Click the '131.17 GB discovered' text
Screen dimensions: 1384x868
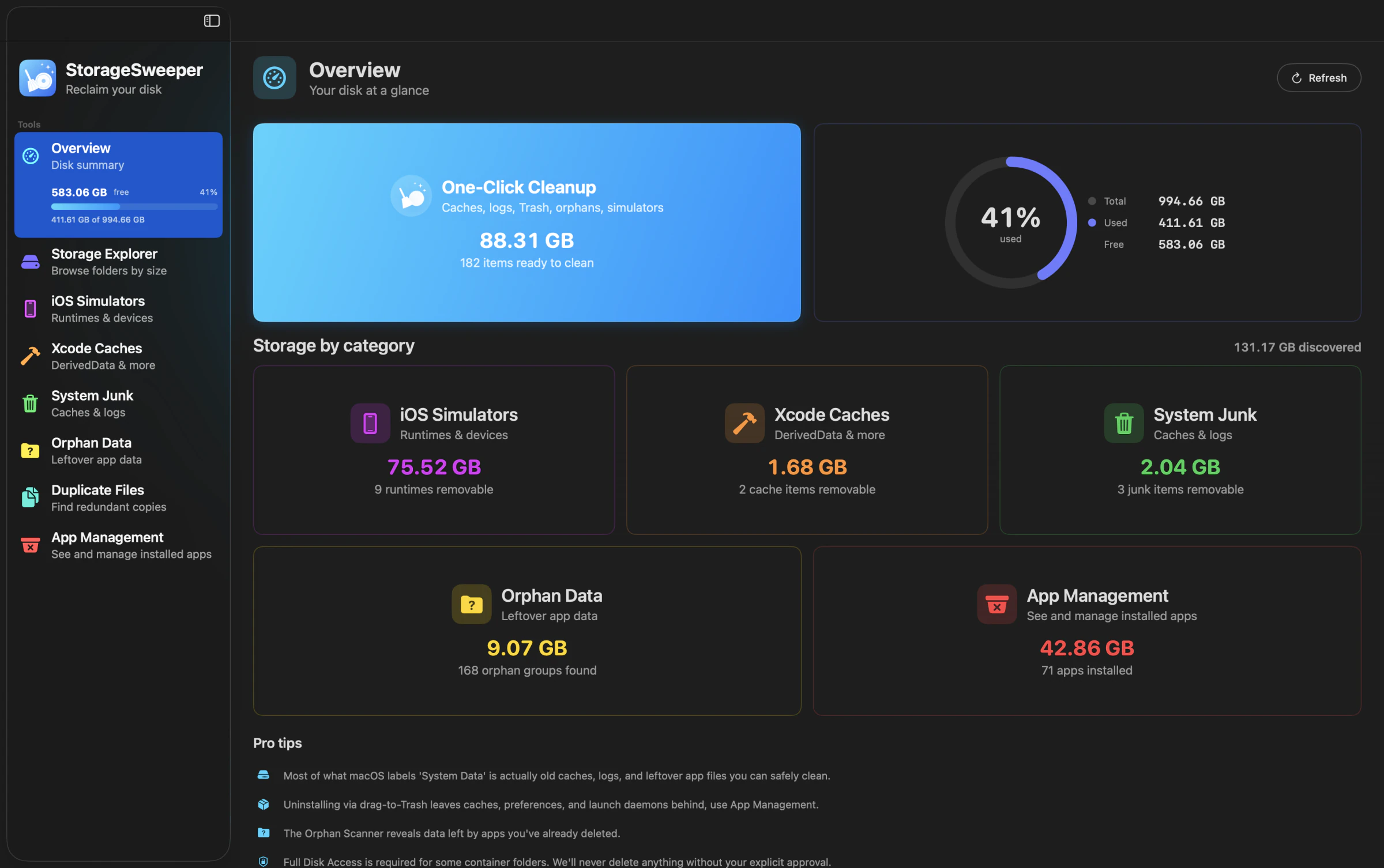pos(1297,347)
